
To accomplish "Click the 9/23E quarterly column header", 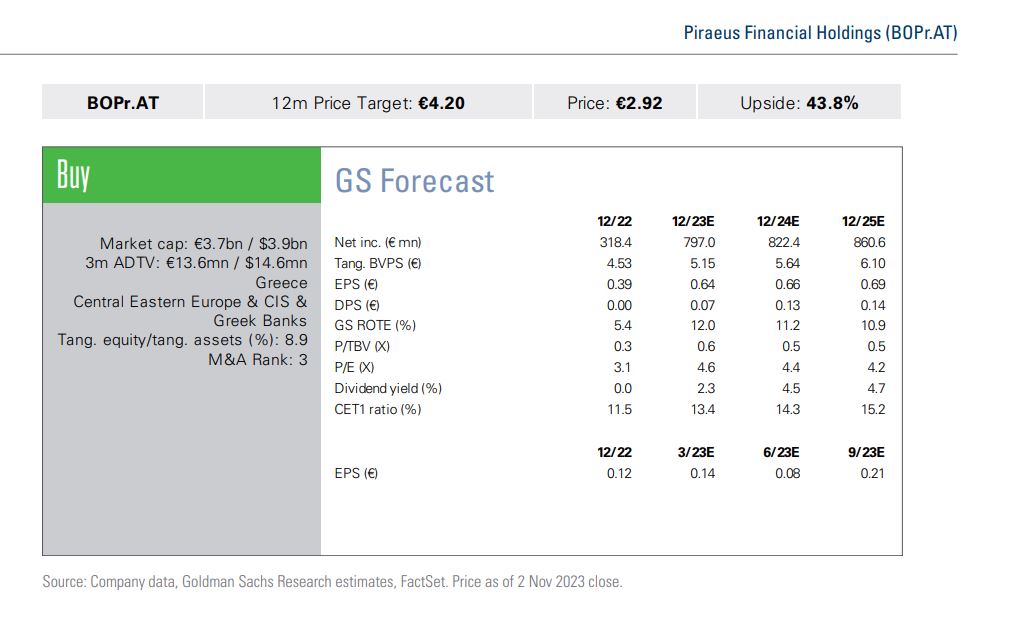I will (x=866, y=452).
